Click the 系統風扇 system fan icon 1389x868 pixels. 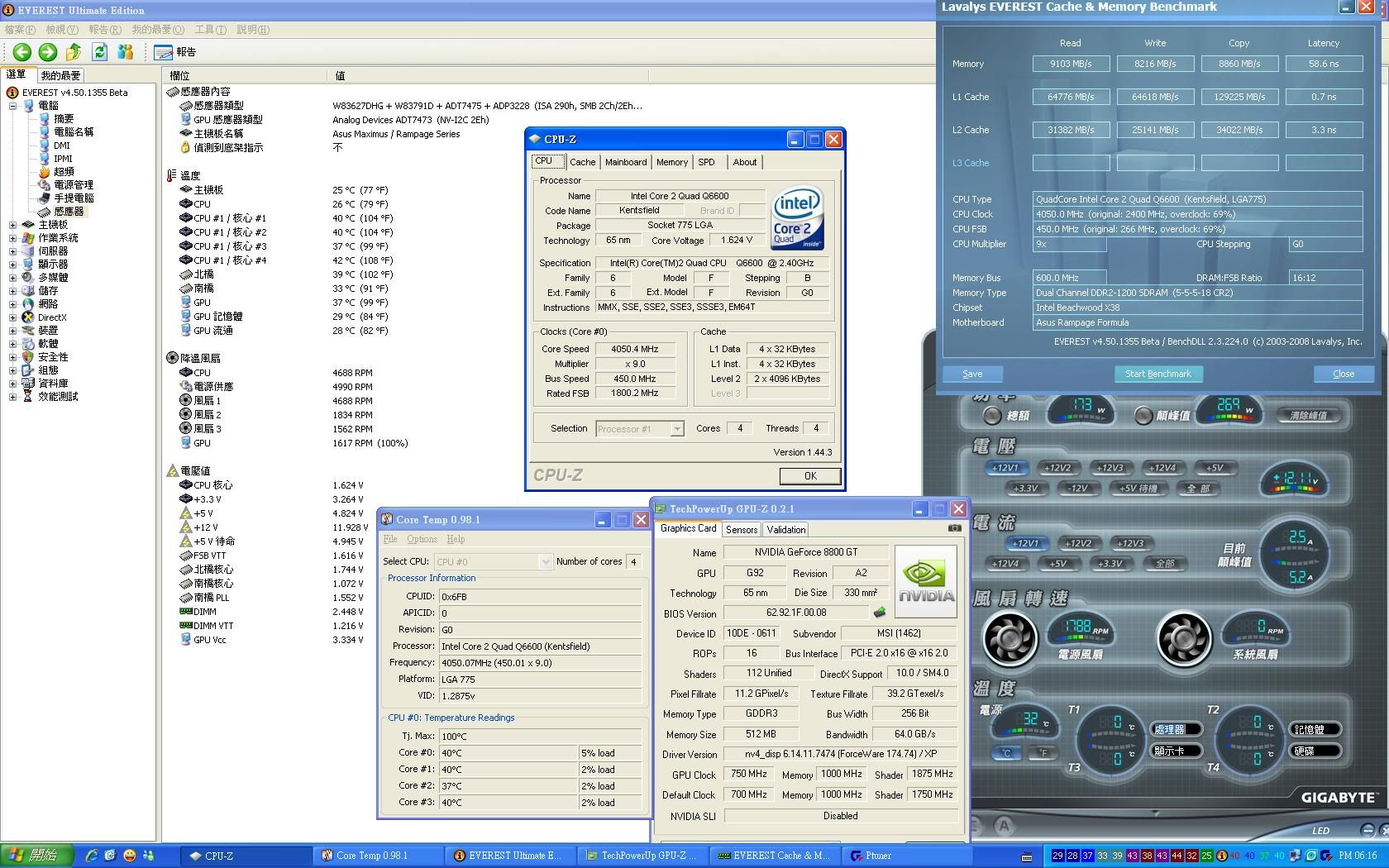[x=1184, y=638]
